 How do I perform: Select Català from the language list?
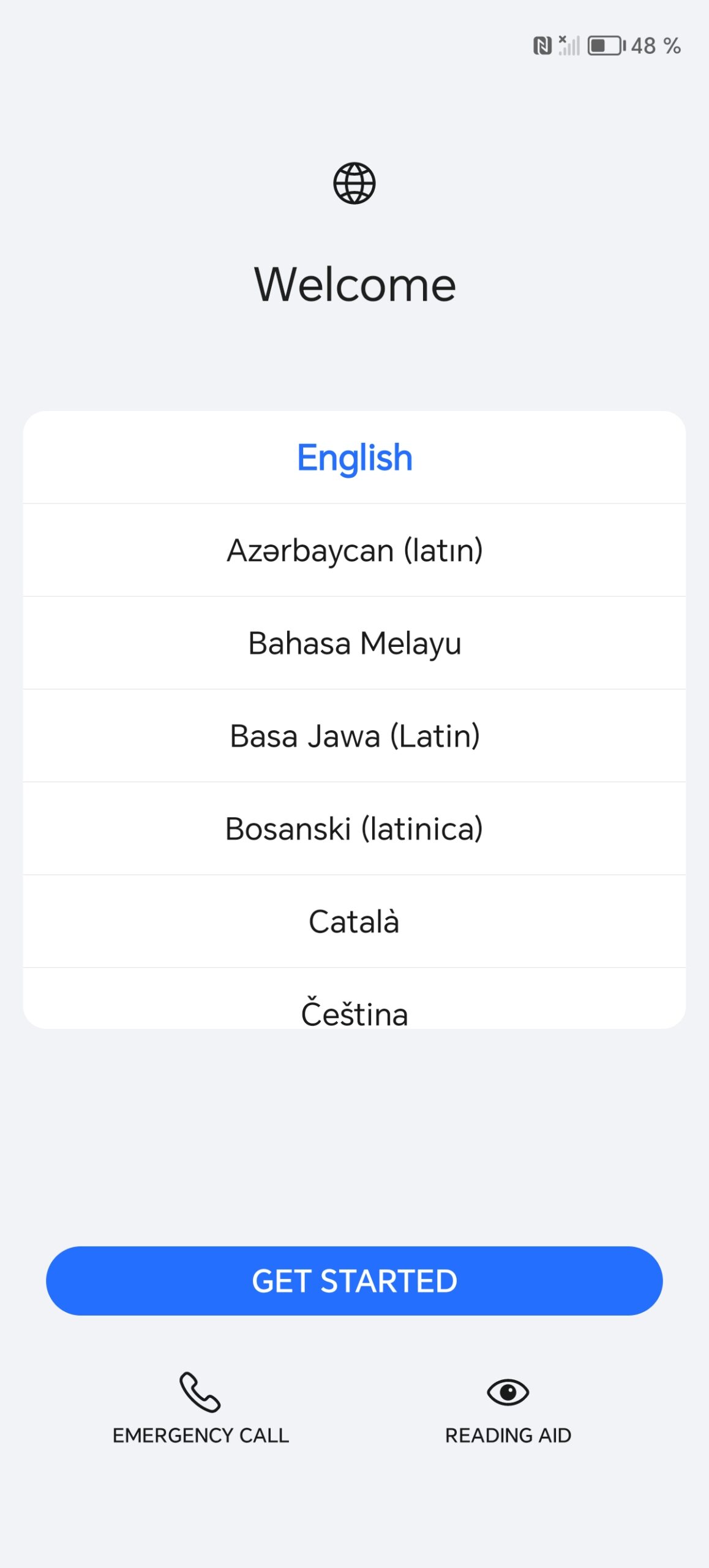[x=354, y=921]
